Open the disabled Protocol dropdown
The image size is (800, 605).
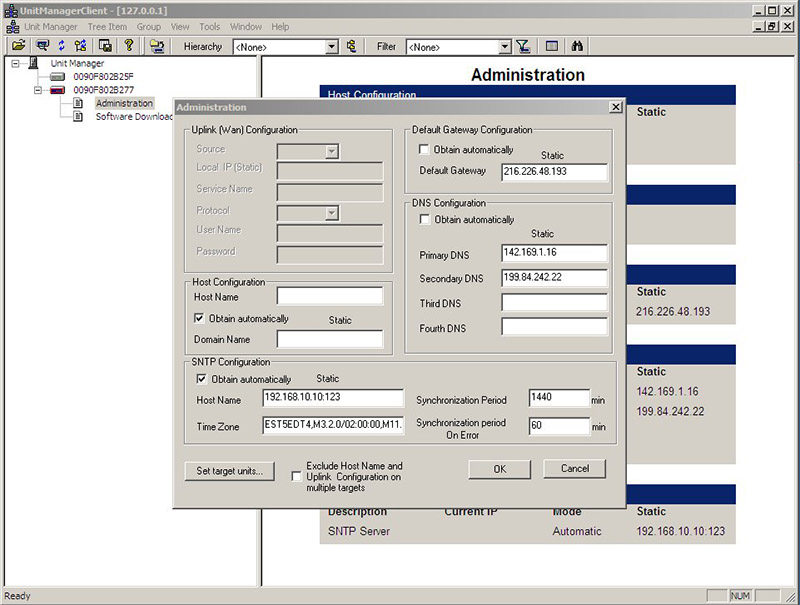(332, 213)
